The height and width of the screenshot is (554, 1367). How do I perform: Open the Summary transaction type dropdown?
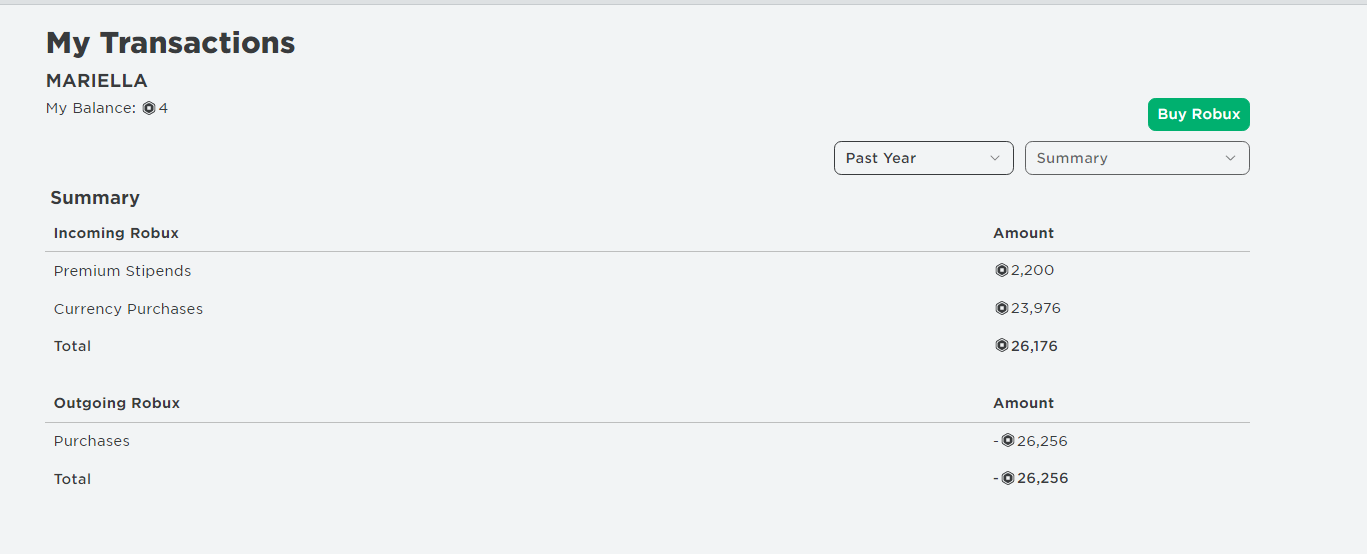click(x=1137, y=158)
